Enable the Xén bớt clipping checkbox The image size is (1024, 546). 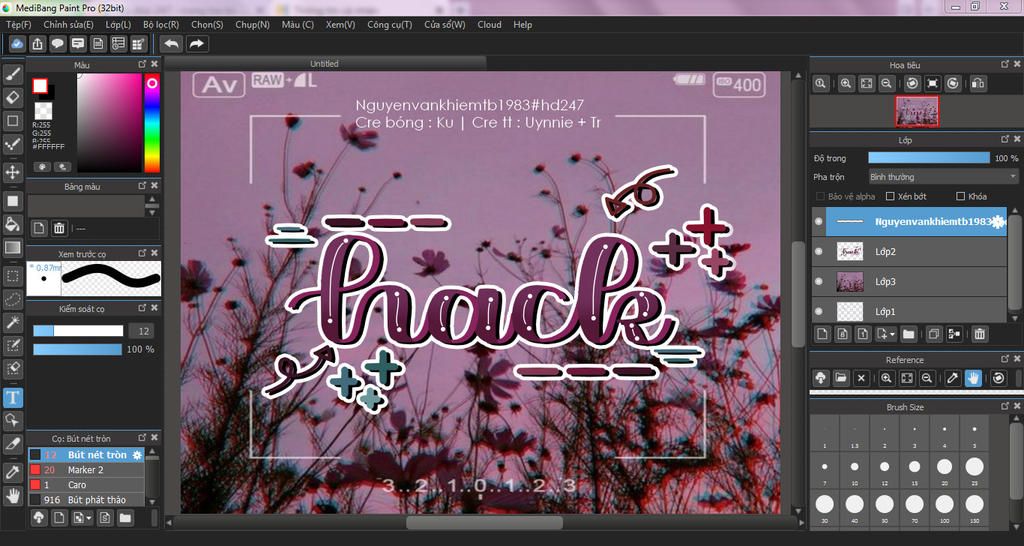coord(889,196)
